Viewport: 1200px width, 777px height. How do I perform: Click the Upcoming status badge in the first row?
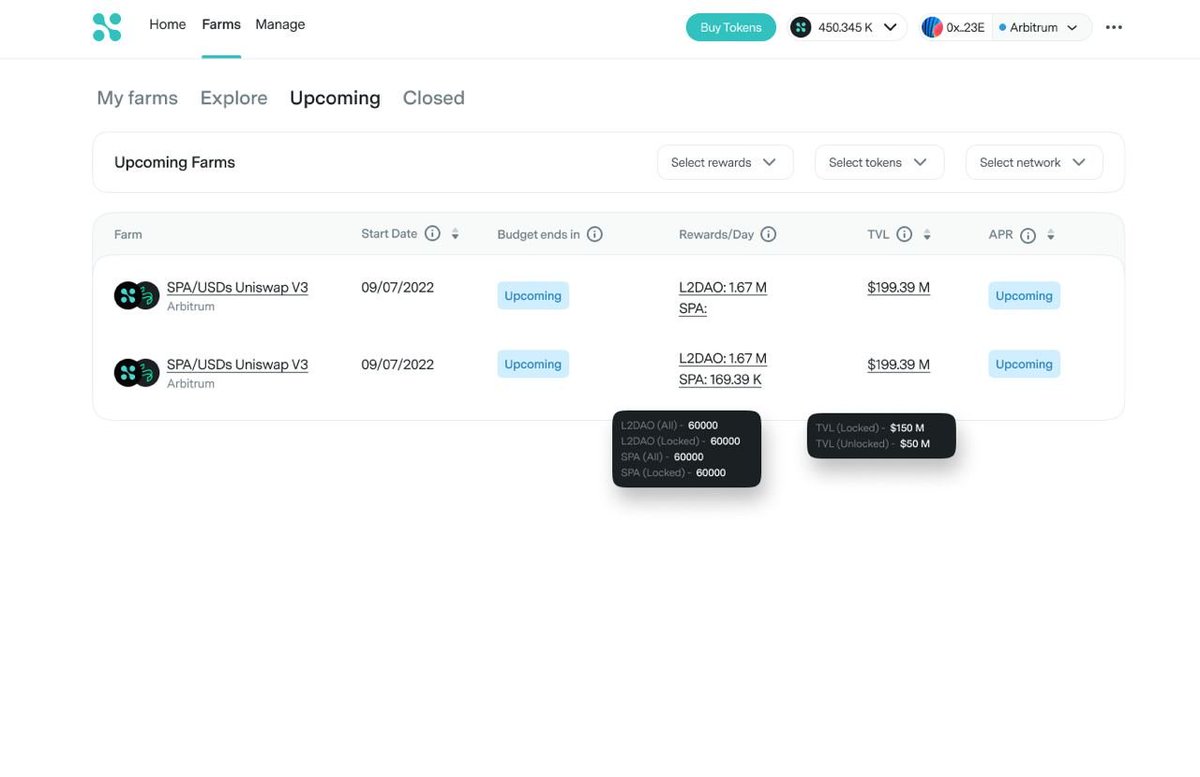coord(532,295)
